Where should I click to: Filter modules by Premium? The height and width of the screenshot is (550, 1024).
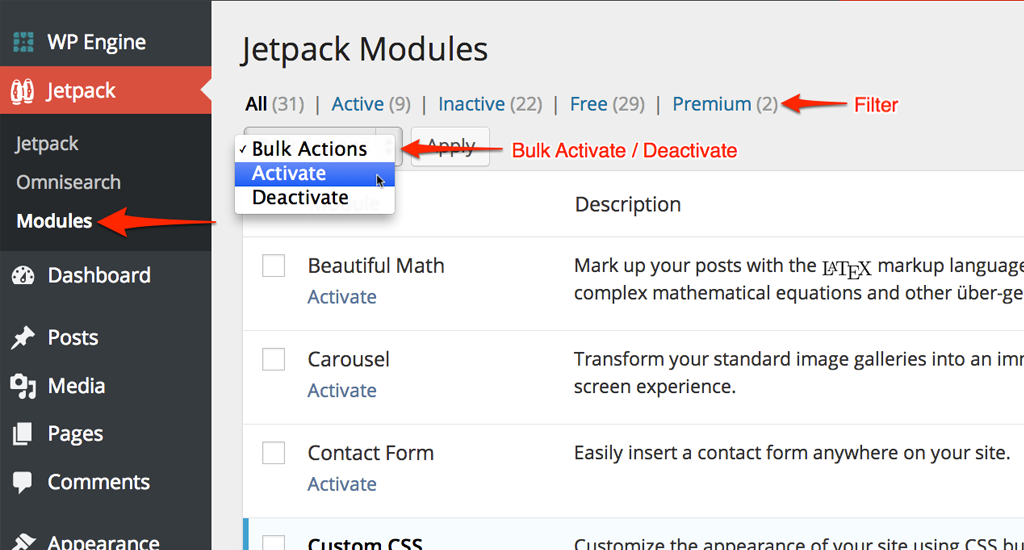(x=725, y=104)
